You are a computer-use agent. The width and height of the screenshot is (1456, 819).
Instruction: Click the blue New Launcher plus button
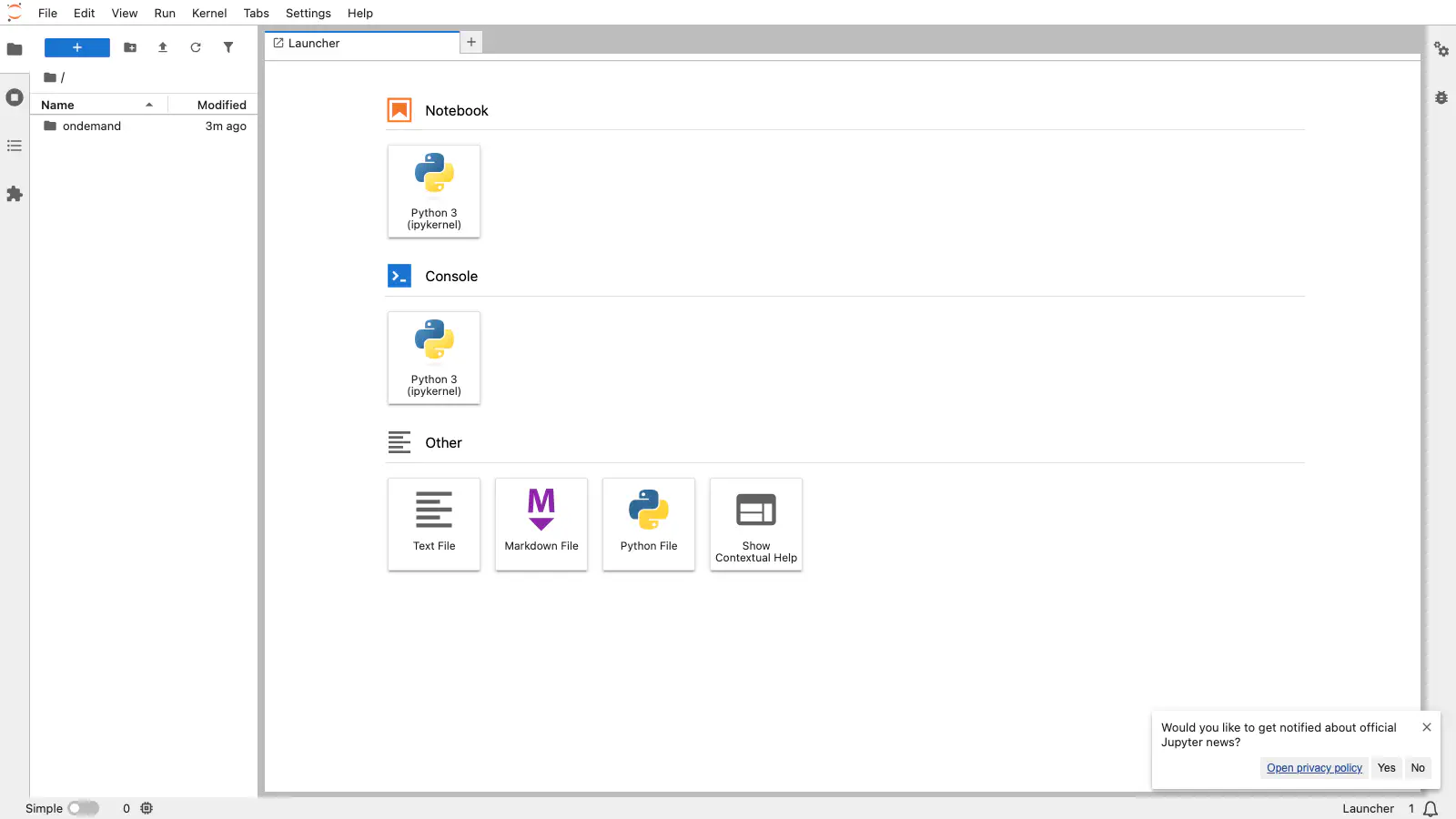click(x=77, y=47)
